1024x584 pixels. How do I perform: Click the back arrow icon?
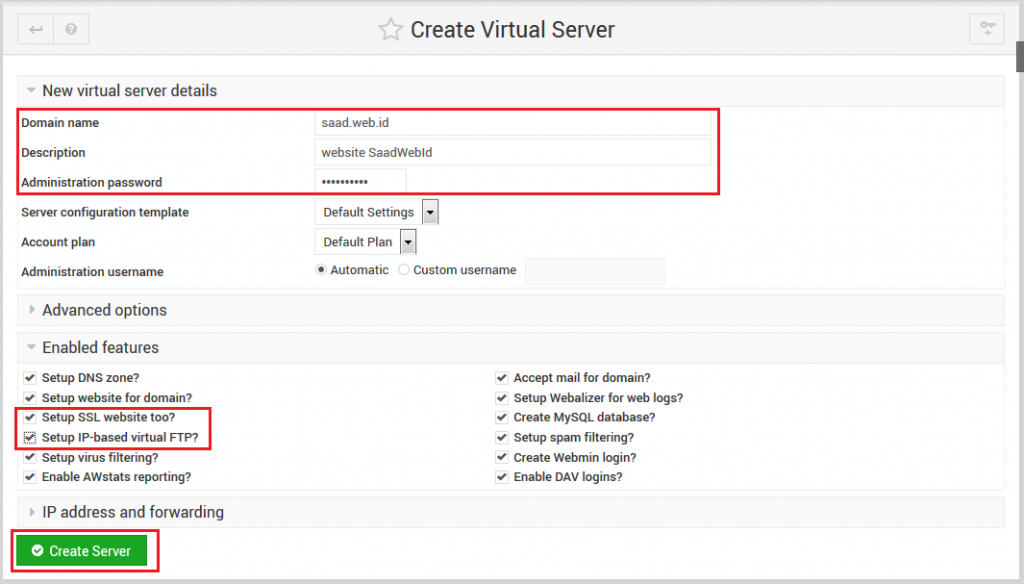point(34,29)
